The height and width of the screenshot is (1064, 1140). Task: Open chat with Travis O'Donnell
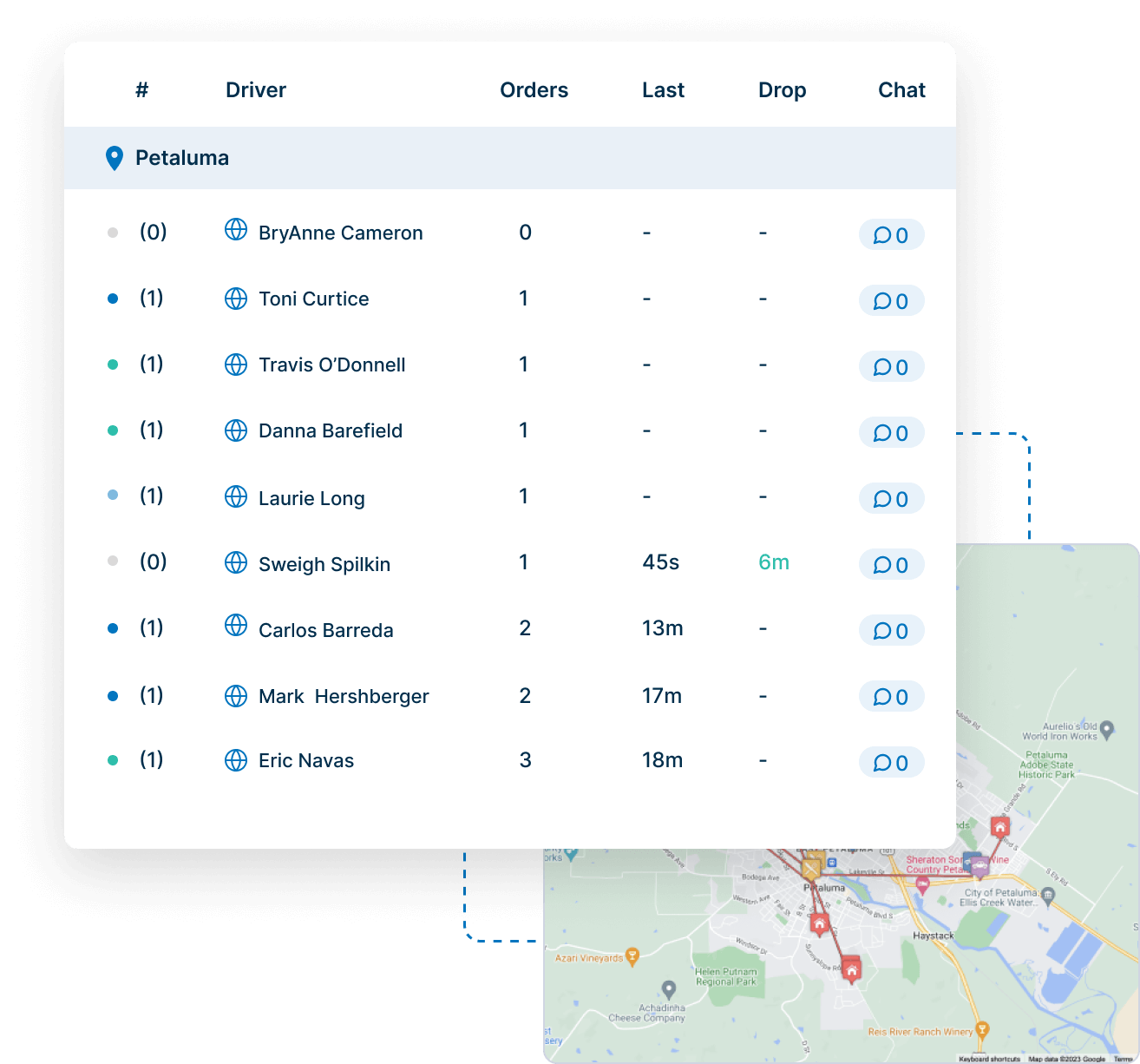point(891,367)
